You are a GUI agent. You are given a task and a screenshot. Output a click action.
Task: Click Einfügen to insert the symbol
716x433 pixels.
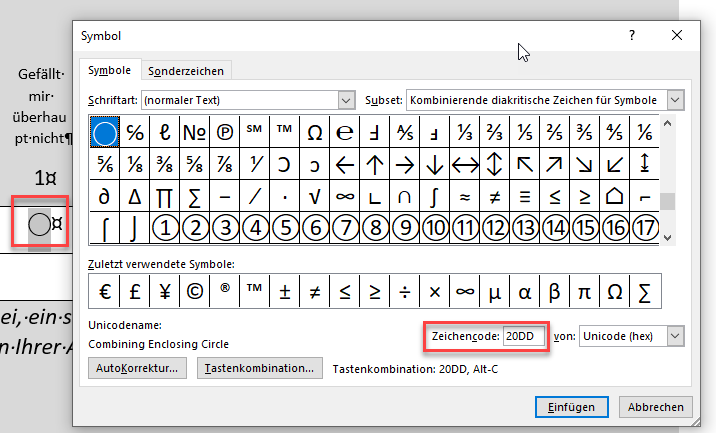point(572,407)
